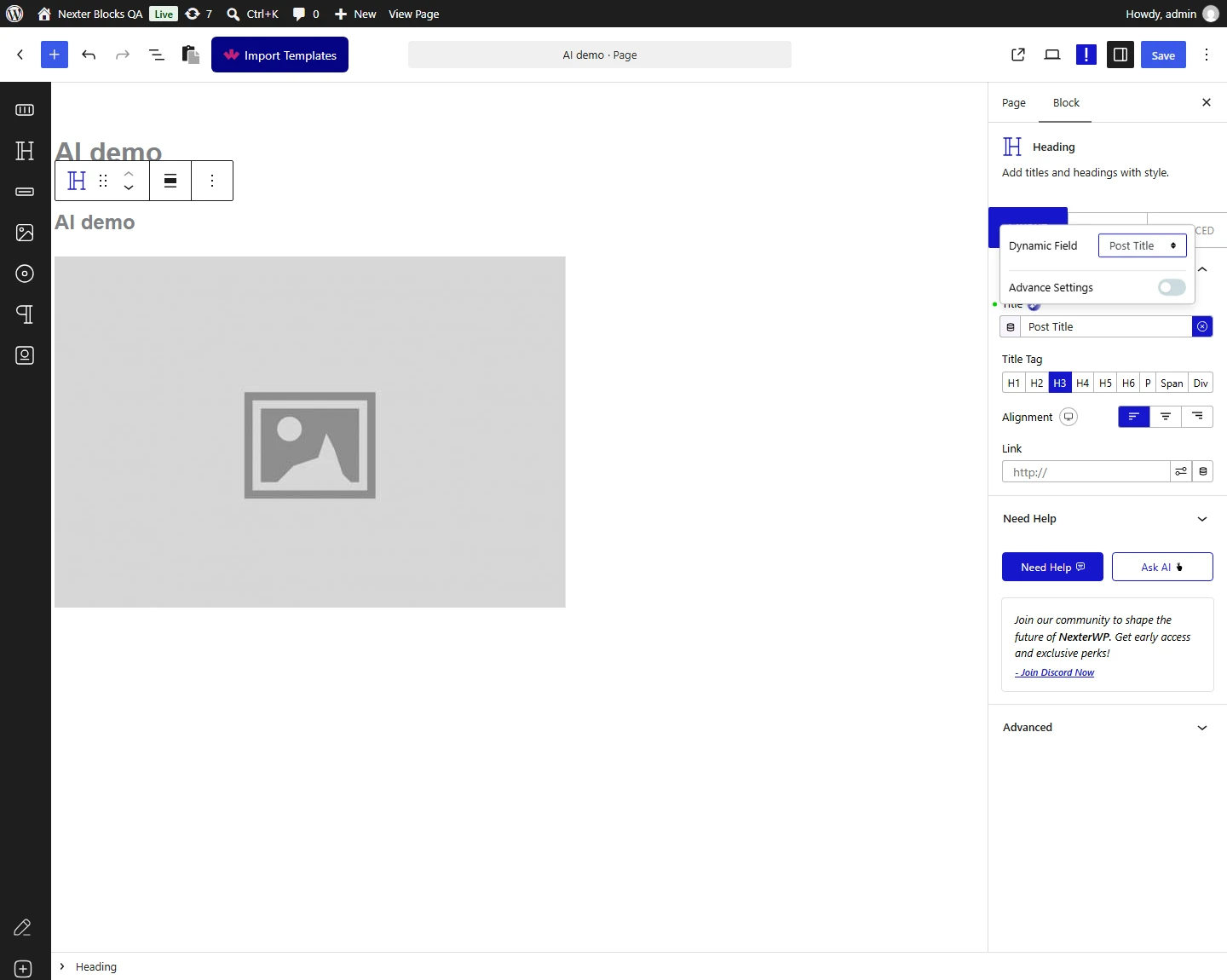Toggle the Advance Settings switch
Viewport: 1227px width, 980px height.
1172,287
